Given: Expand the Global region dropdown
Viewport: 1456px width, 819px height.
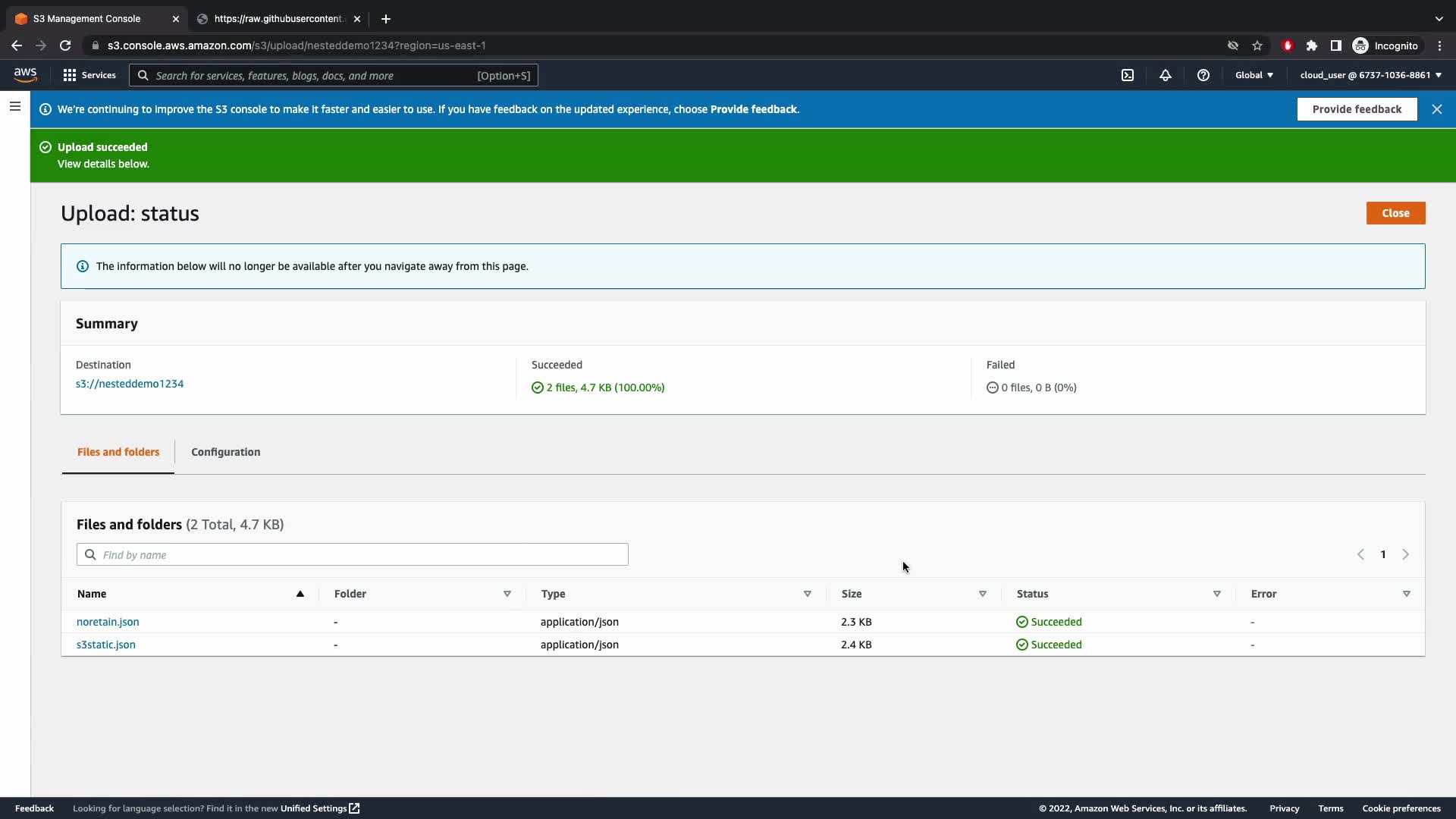Looking at the screenshot, I should point(1254,75).
